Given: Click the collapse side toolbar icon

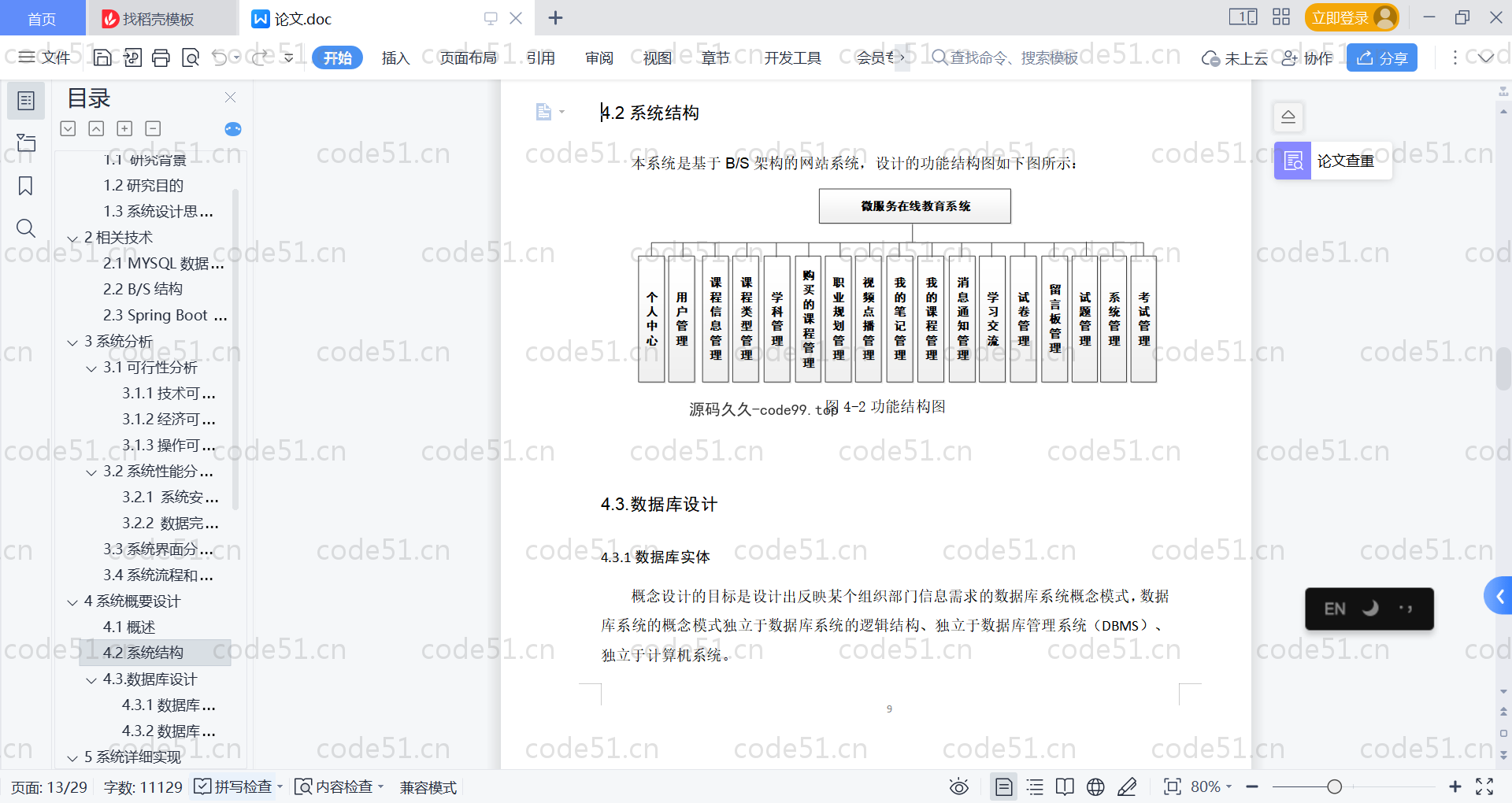Looking at the screenshot, I should (1288, 117).
